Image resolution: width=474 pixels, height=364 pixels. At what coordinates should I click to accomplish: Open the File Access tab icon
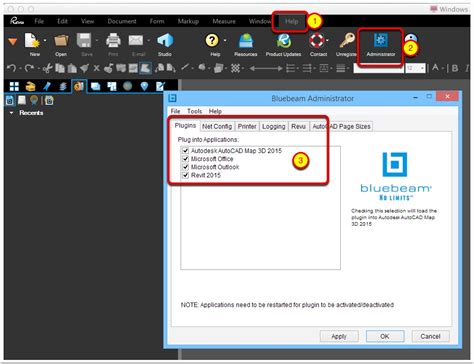[x=79, y=86]
